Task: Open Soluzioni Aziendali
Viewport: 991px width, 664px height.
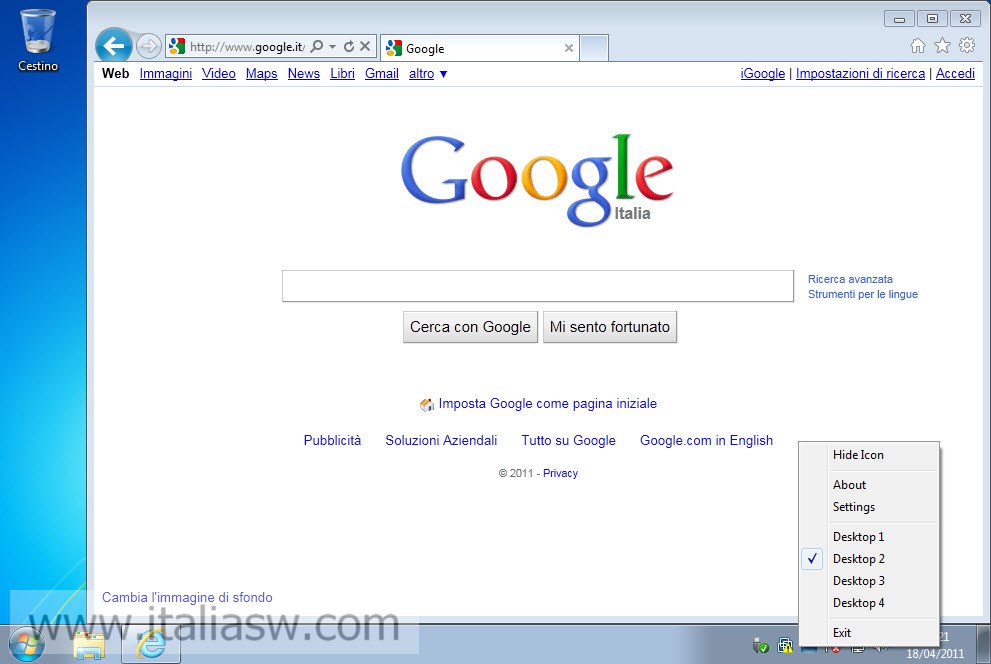Action: point(441,440)
